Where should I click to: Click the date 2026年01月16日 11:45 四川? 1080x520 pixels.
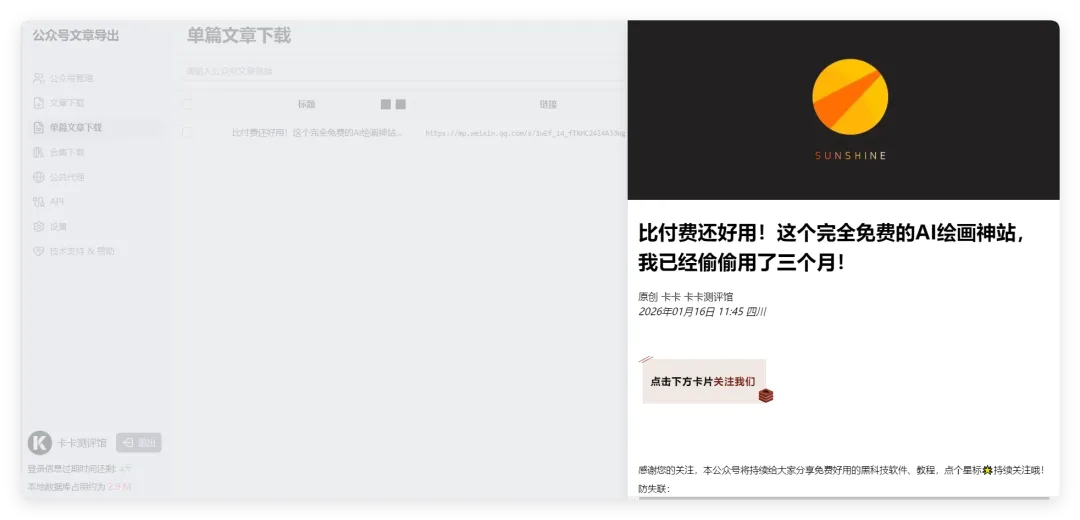(703, 312)
